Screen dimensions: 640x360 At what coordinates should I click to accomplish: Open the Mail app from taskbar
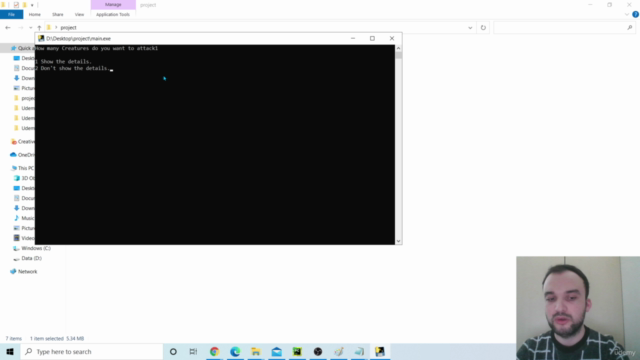coord(276,351)
